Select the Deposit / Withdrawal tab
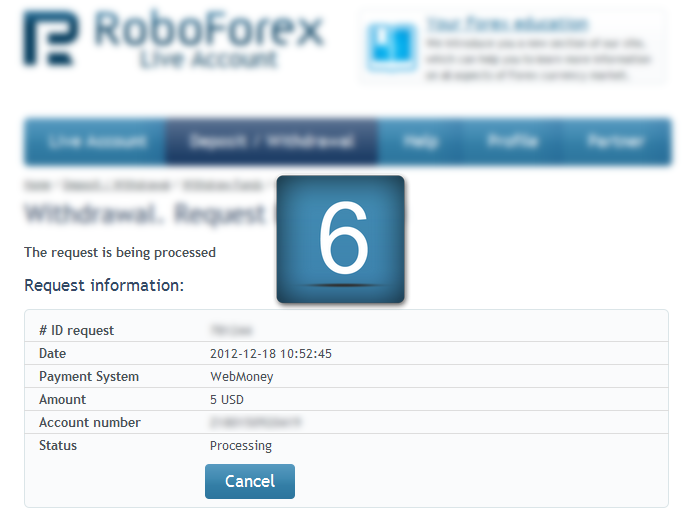Viewport: 700px width, 522px height. (x=272, y=142)
